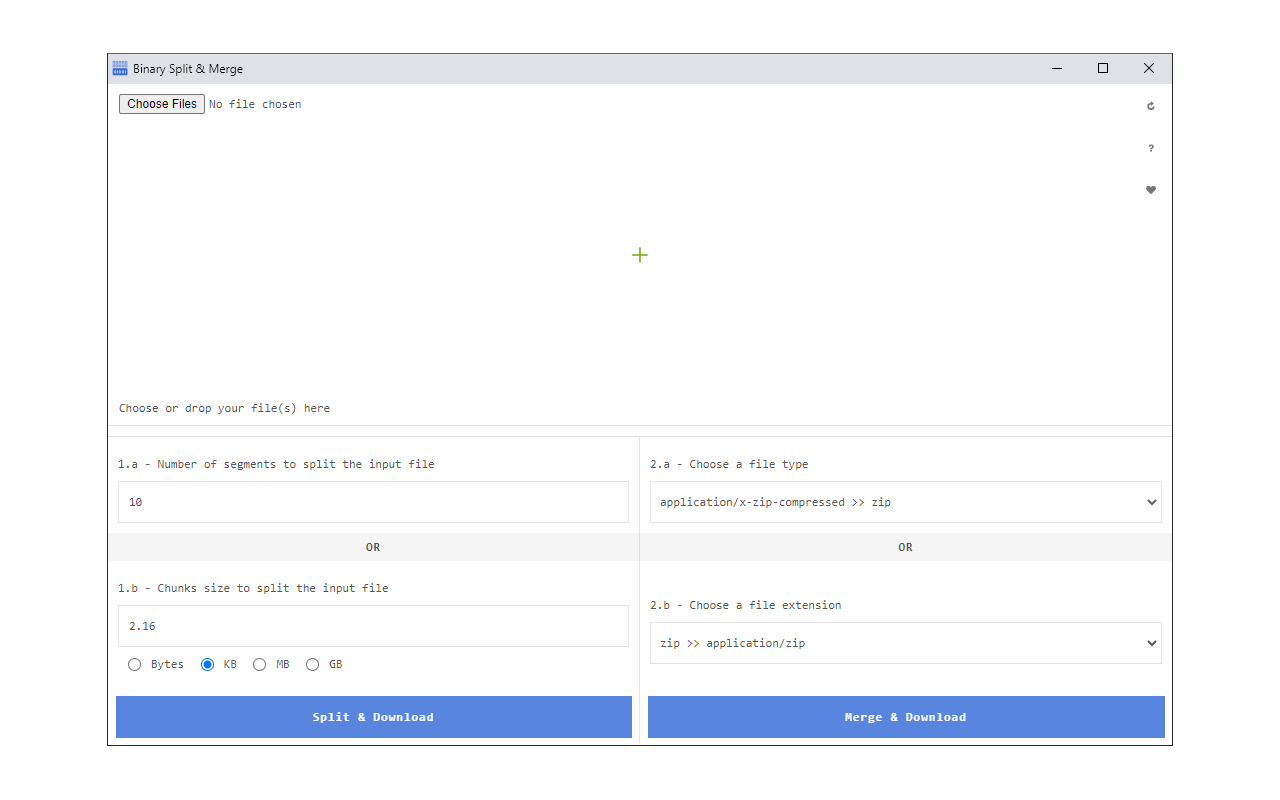Click the number of segments field showing 10
1280x800 pixels.
(373, 502)
